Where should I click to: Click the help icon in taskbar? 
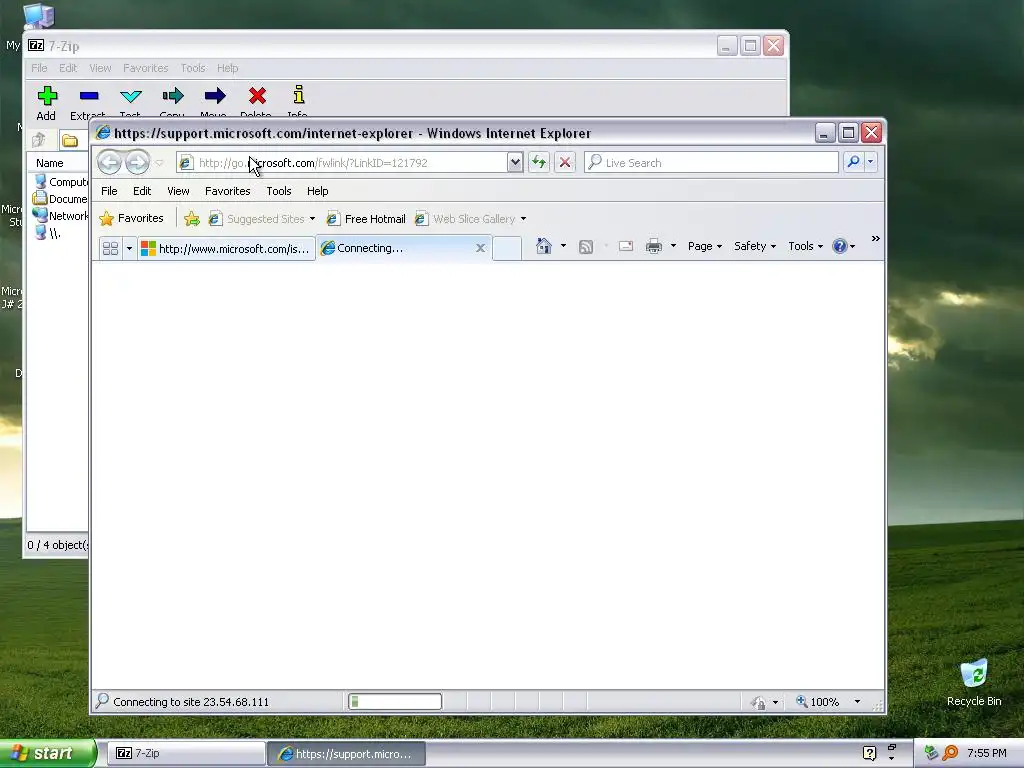(x=869, y=753)
